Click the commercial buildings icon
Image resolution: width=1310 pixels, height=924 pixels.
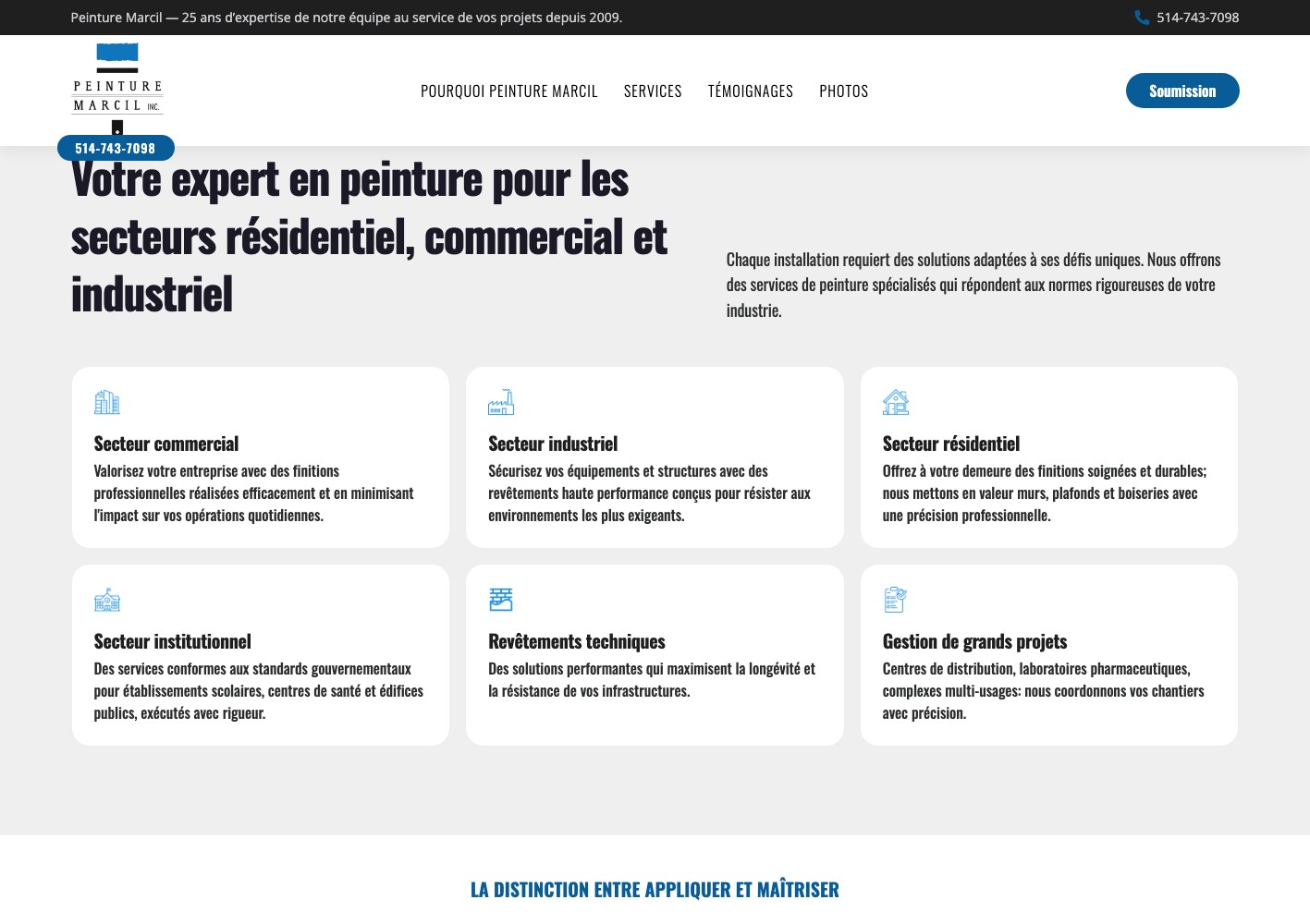click(107, 402)
